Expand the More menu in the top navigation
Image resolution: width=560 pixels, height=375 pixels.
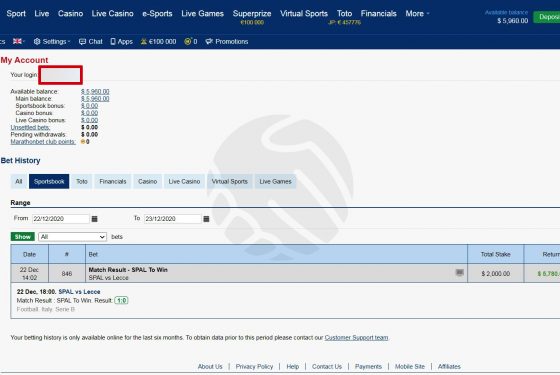tap(417, 14)
